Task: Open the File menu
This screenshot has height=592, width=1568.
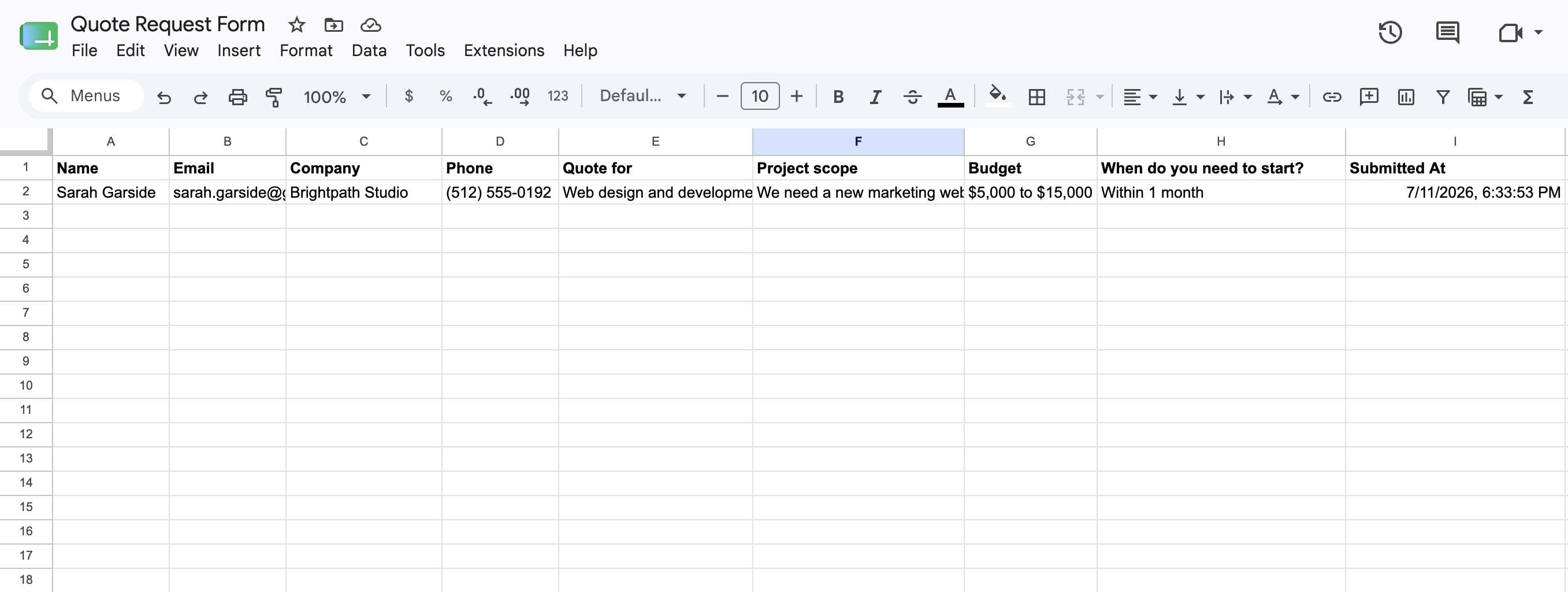Action: 84,50
